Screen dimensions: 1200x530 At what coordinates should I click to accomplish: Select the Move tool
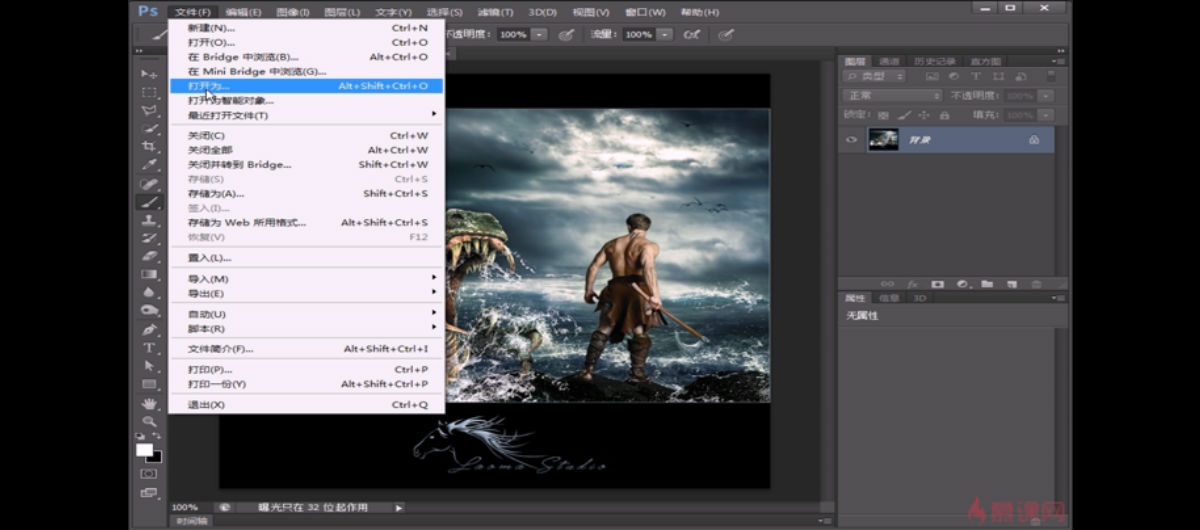(149, 74)
